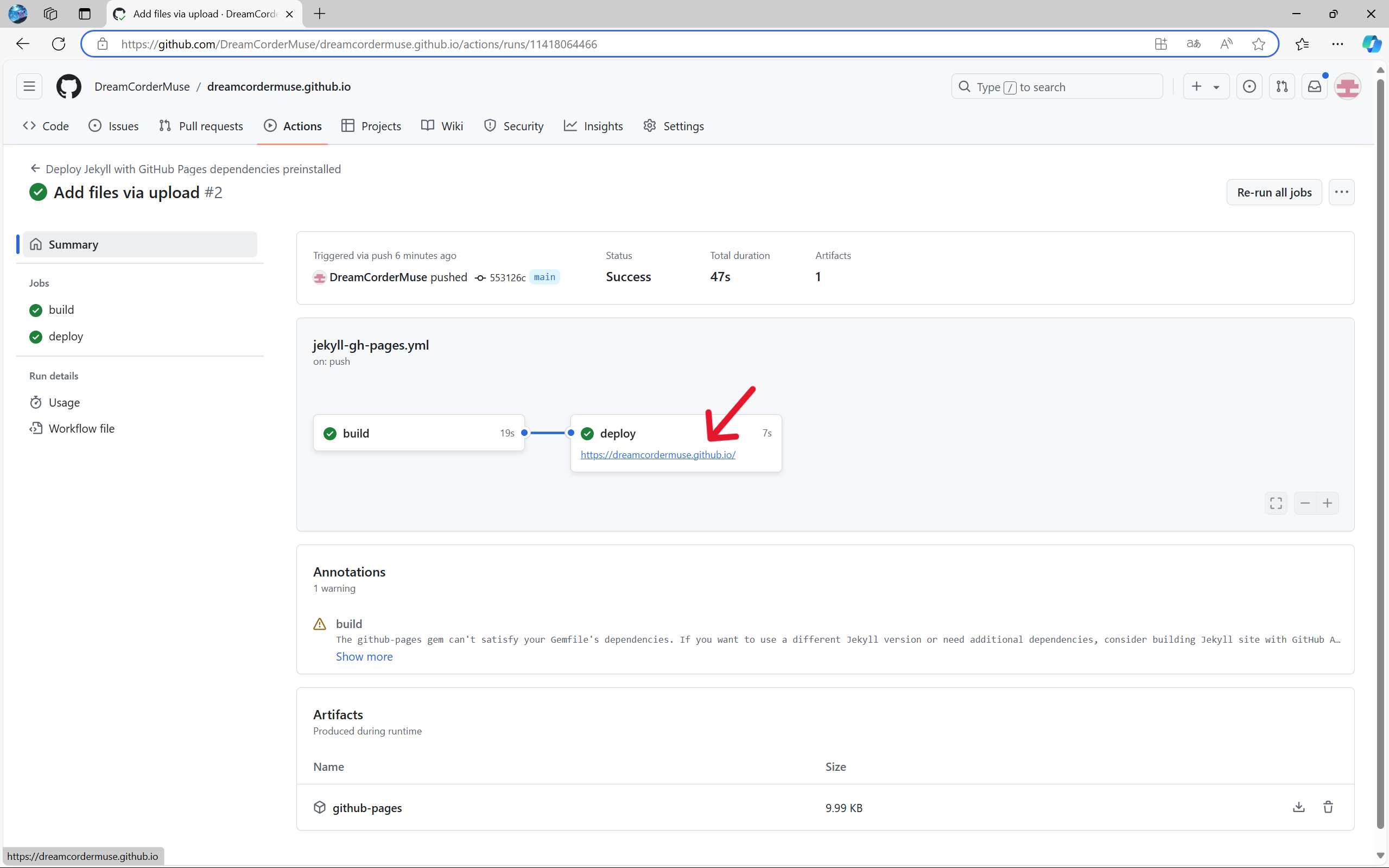Close the 'Add files via upload' tab
The image size is (1389, 868).
click(290, 14)
